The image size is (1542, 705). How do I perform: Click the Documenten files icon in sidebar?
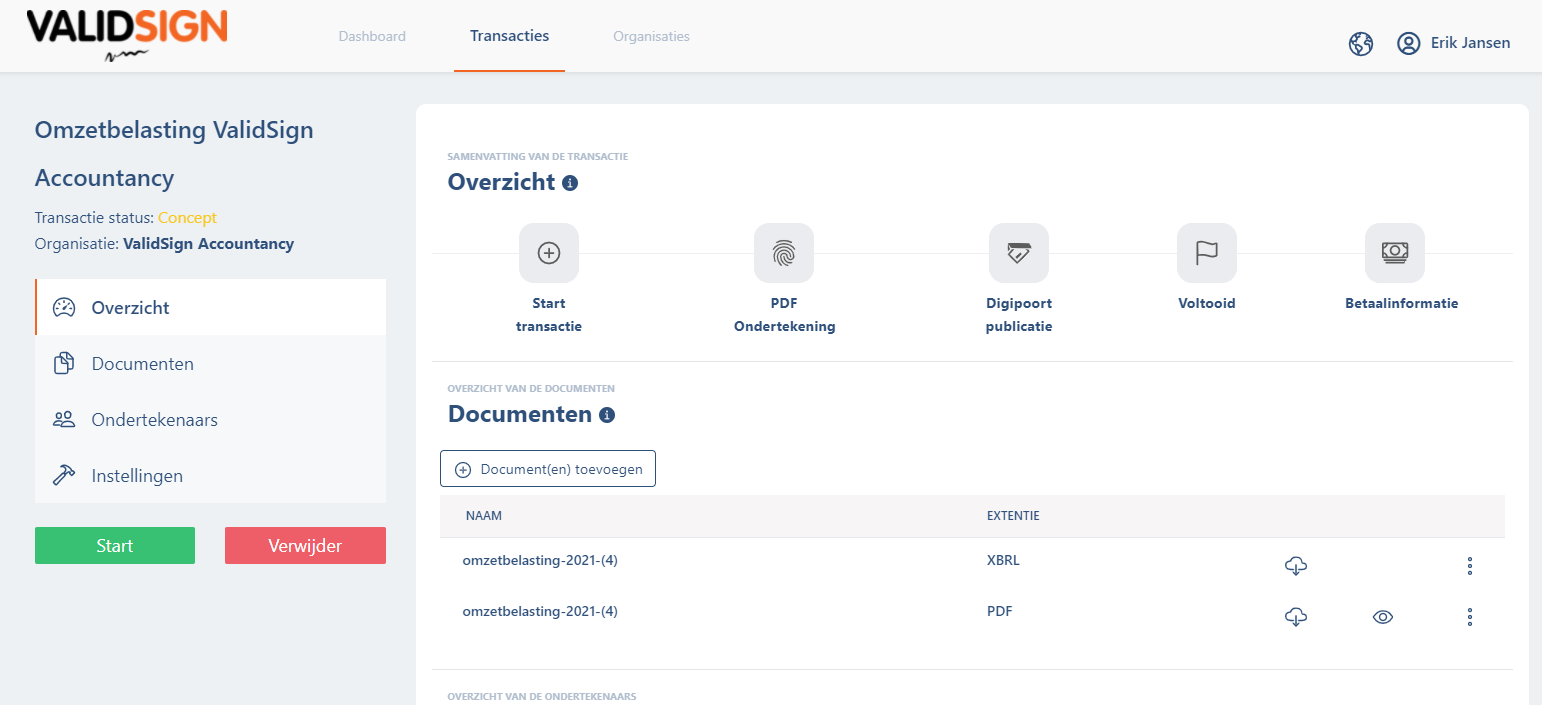(x=64, y=364)
